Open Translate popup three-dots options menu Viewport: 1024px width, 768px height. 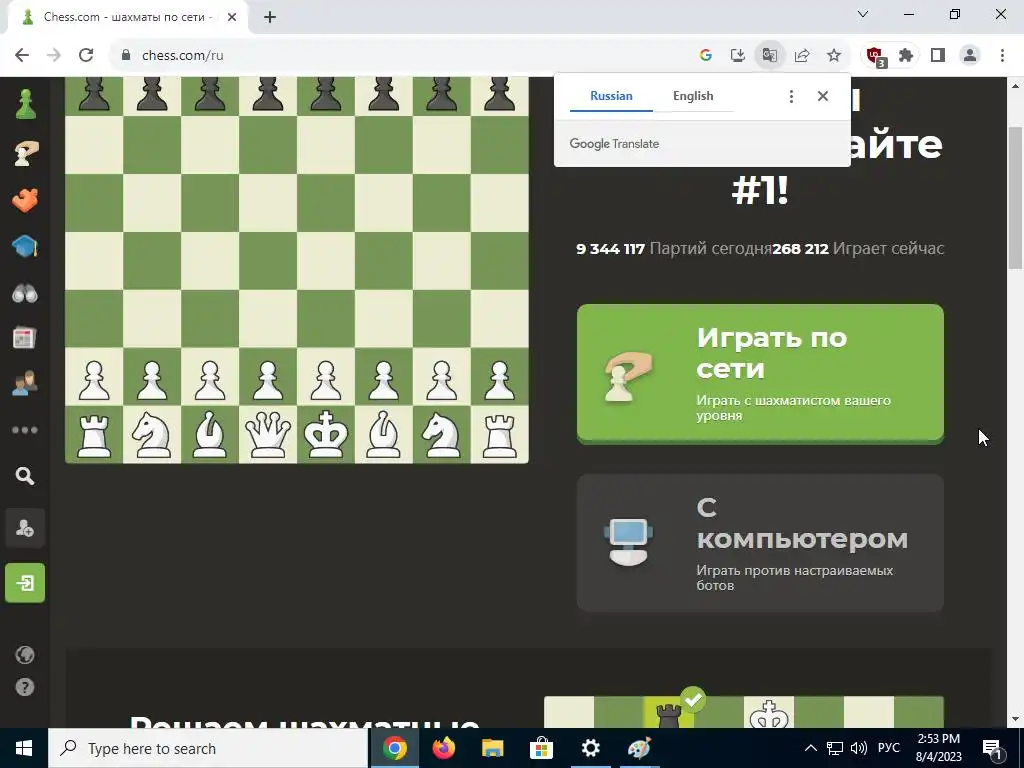[791, 97]
